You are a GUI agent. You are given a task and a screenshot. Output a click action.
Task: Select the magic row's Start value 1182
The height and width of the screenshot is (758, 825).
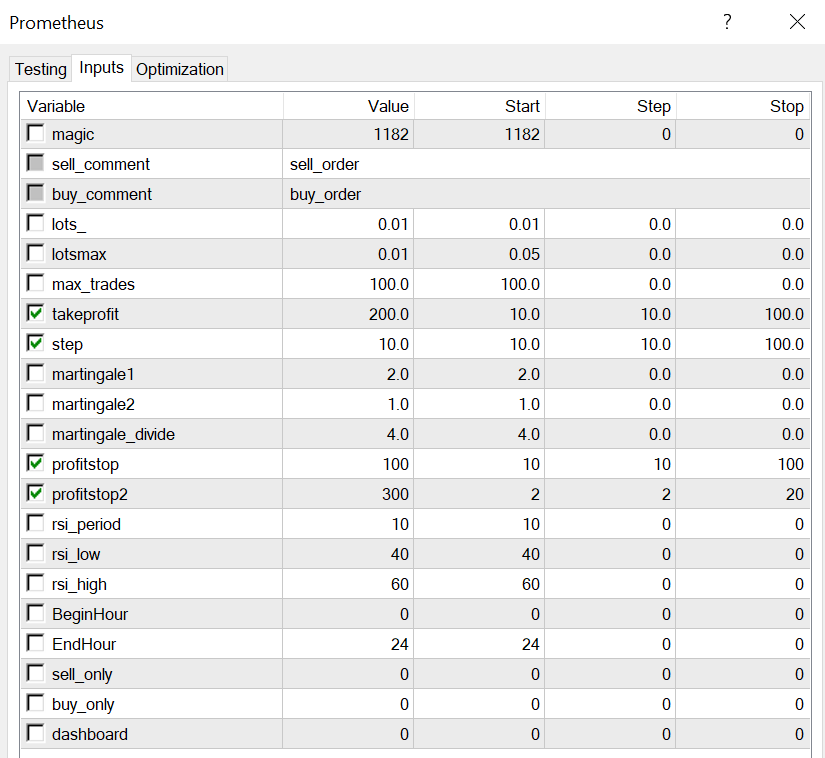pos(479,134)
